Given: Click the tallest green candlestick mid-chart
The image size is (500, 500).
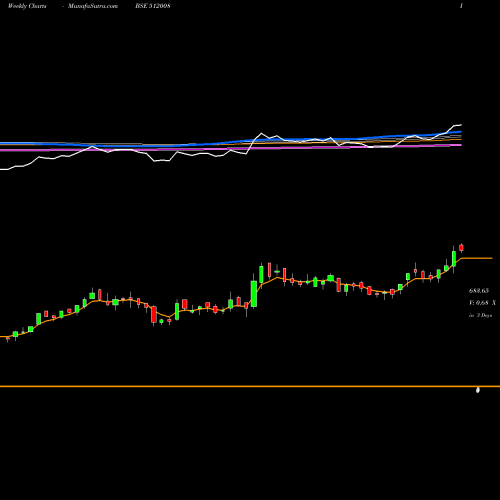Looking at the screenshot, I should click(x=254, y=294).
